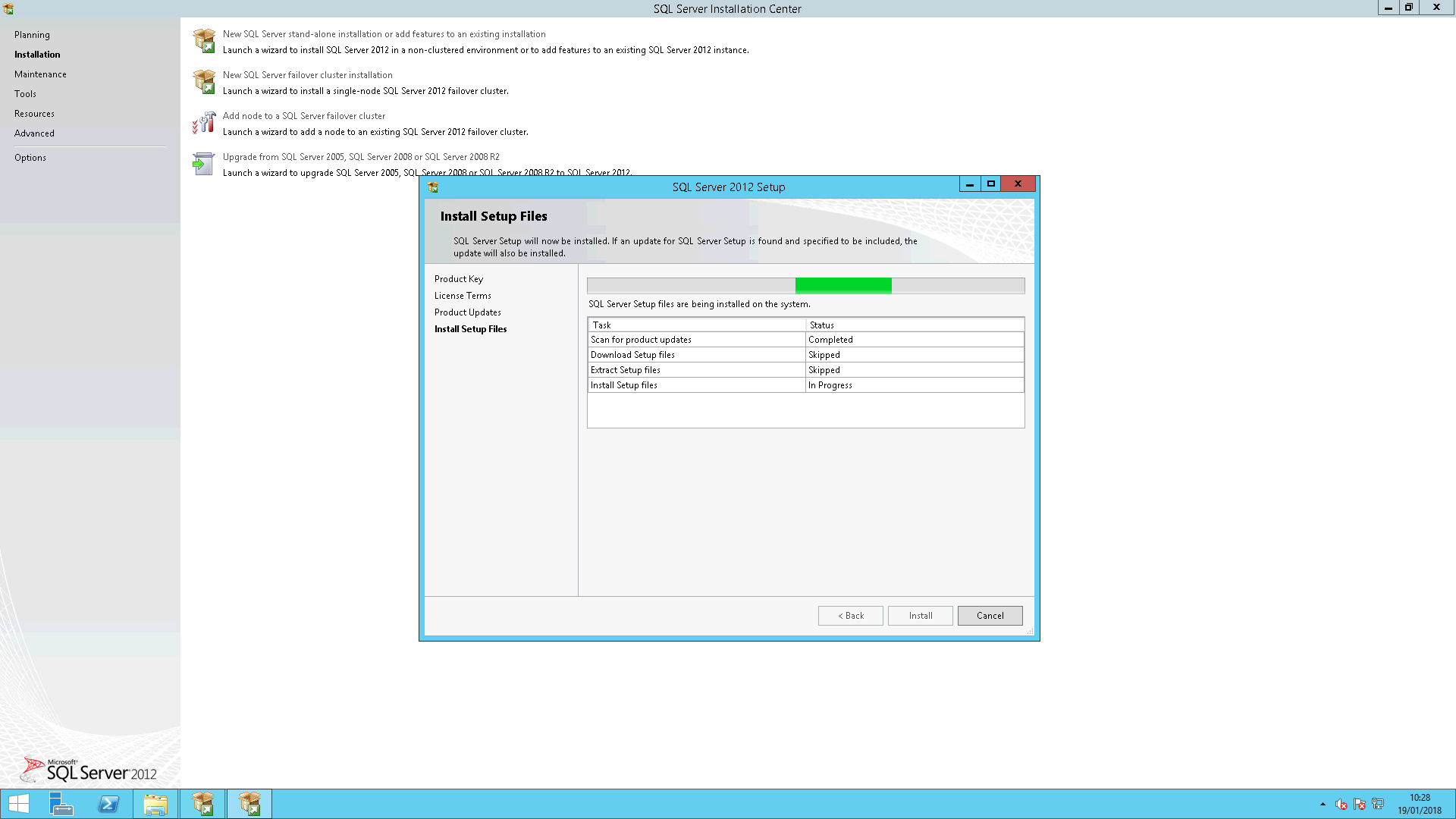The height and width of the screenshot is (819, 1456).
Task: Open the Options category
Action: point(30,158)
